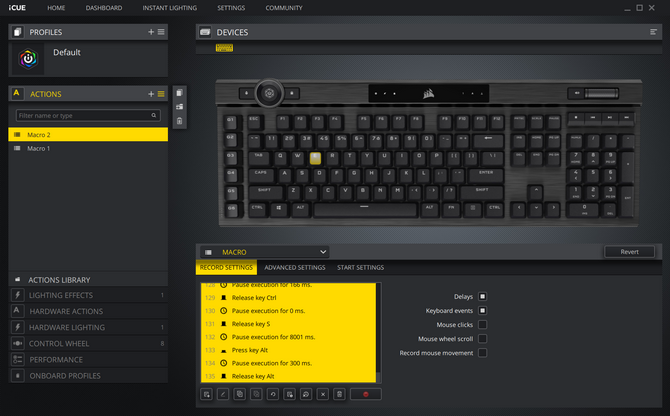Toggle the Keyboard events checkbox
Image resolution: width=670 pixels, height=416 pixels.
pos(482,311)
